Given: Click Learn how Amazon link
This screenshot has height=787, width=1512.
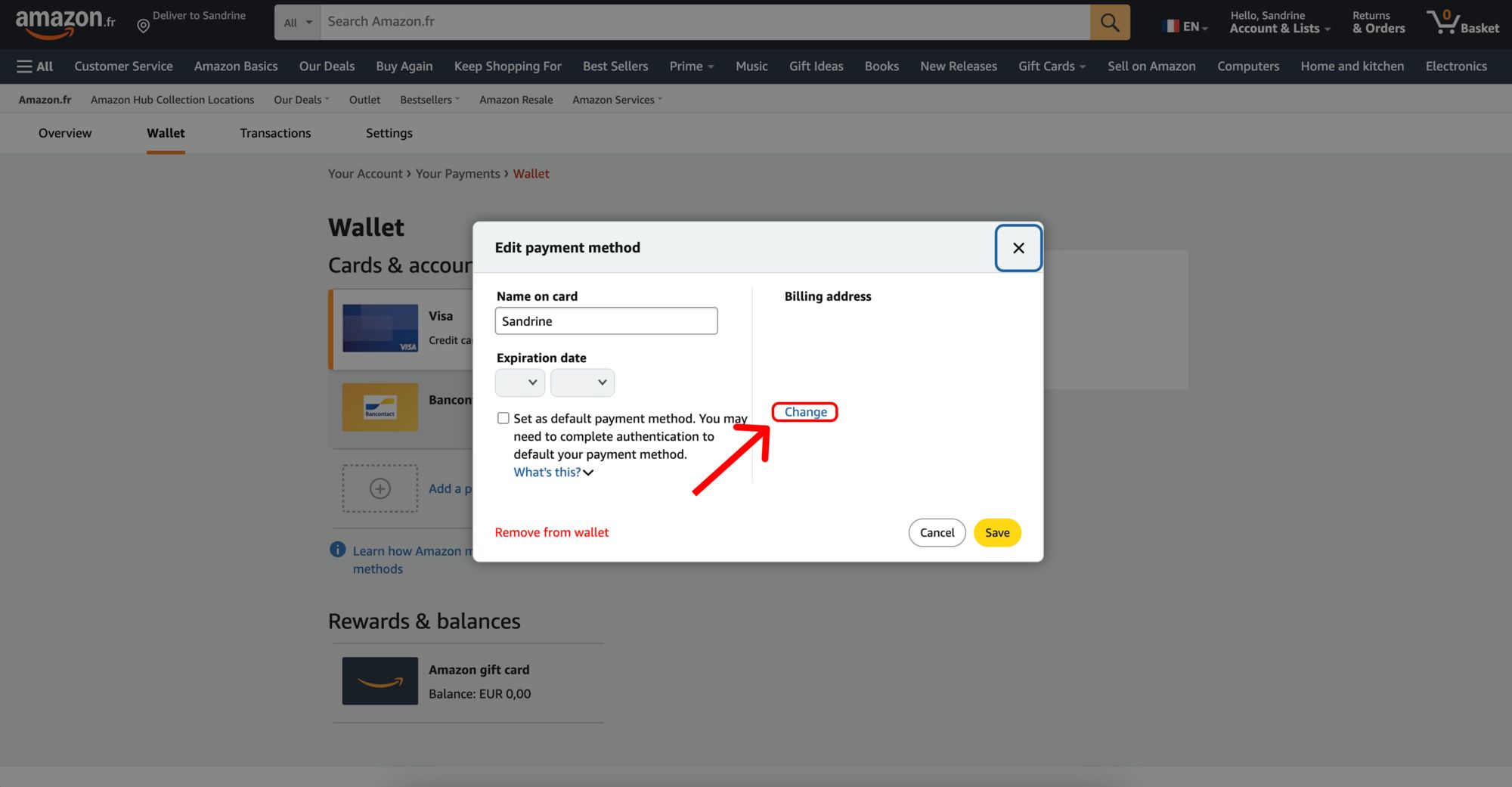Looking at the screenshot, I should point(411,560).
